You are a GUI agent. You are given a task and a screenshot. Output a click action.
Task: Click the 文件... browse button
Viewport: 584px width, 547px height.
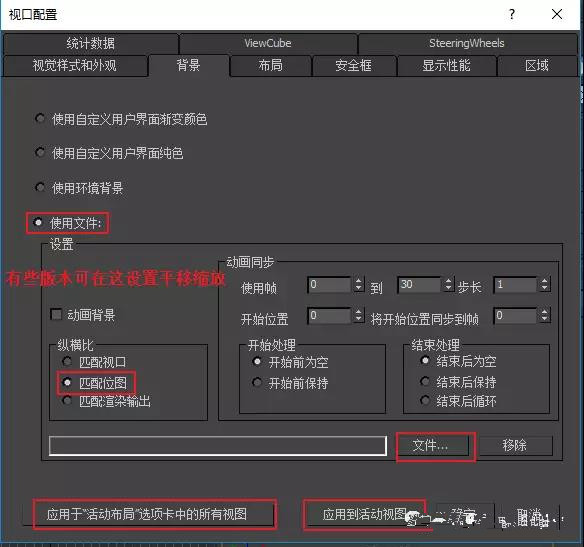pos(431,445)
